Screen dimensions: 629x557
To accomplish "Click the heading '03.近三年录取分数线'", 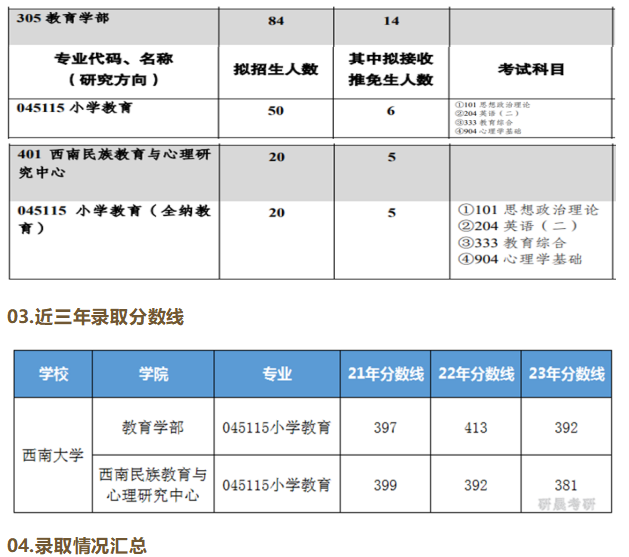I will [x=95, y=317].
